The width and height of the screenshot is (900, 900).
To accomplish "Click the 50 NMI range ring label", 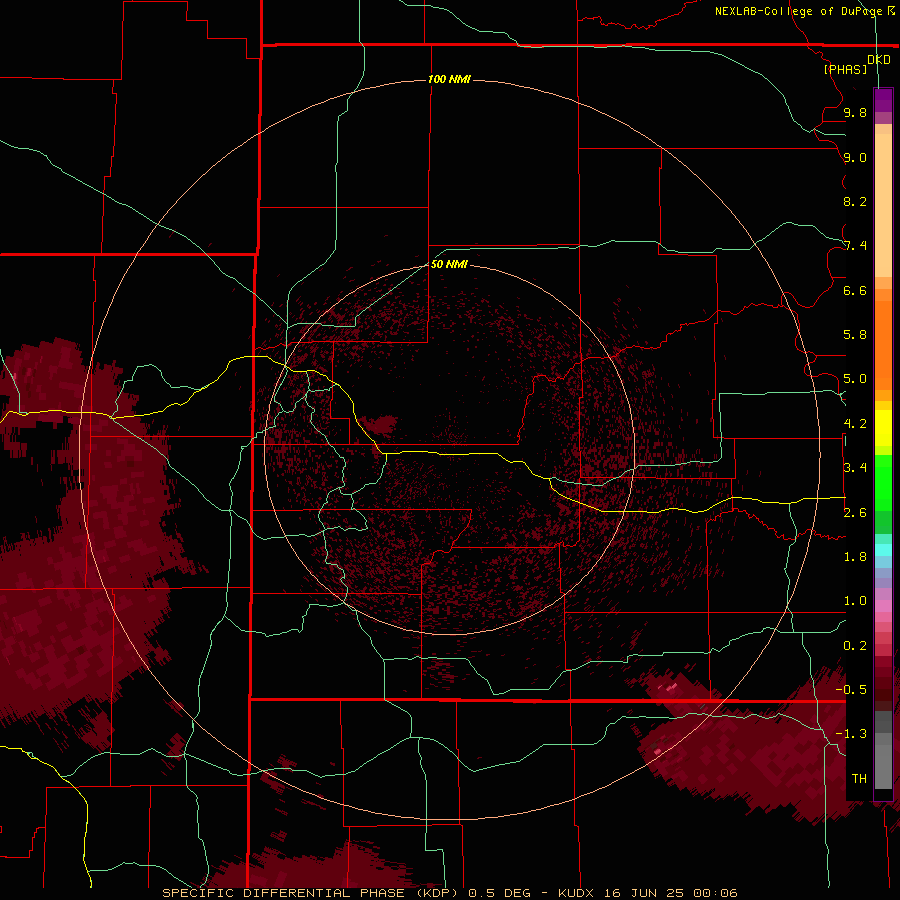I will click(449, 264).
